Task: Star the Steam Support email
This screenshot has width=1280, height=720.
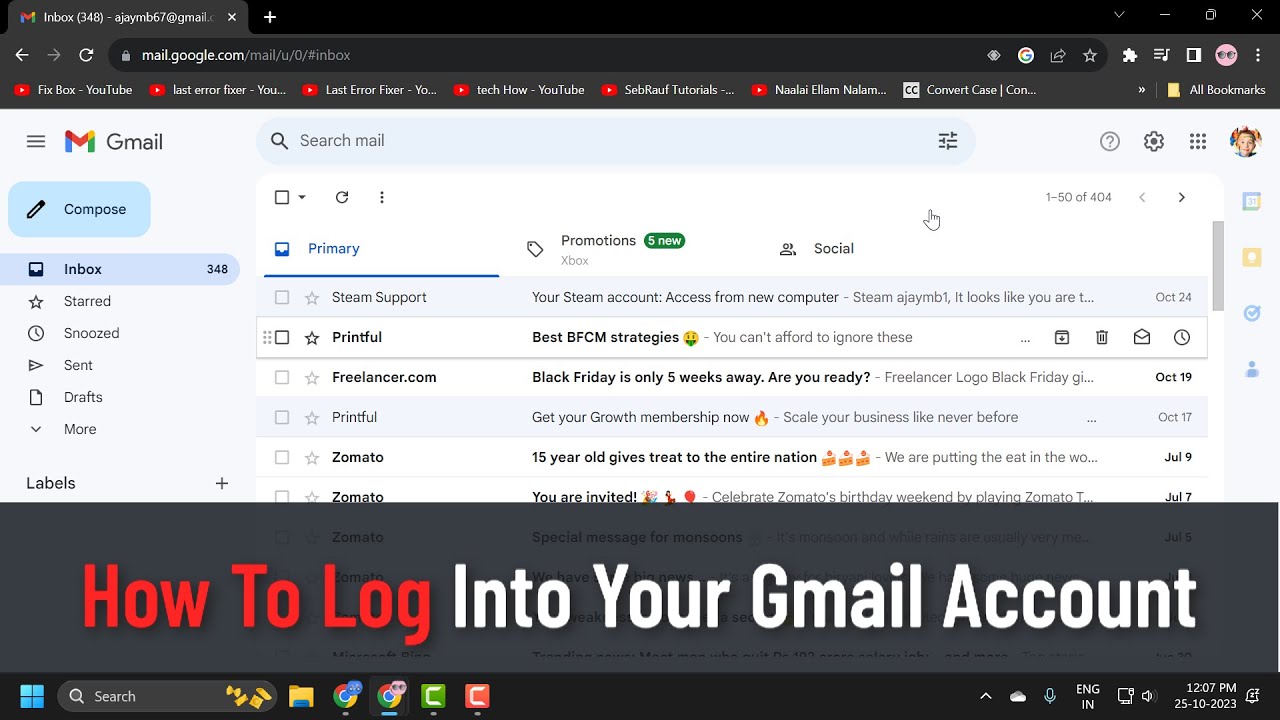Action: point(312,297)
